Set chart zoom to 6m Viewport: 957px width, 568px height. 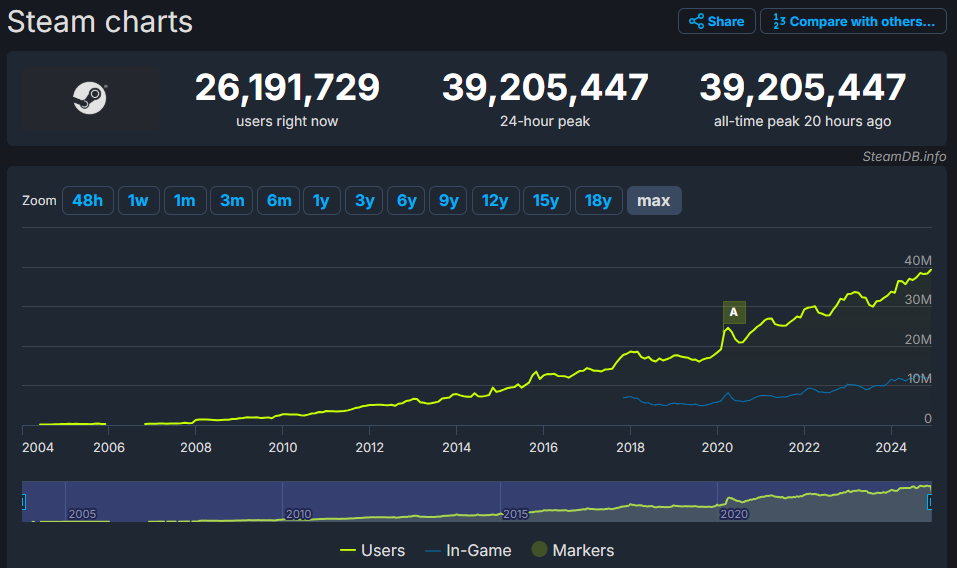[279, 201]
